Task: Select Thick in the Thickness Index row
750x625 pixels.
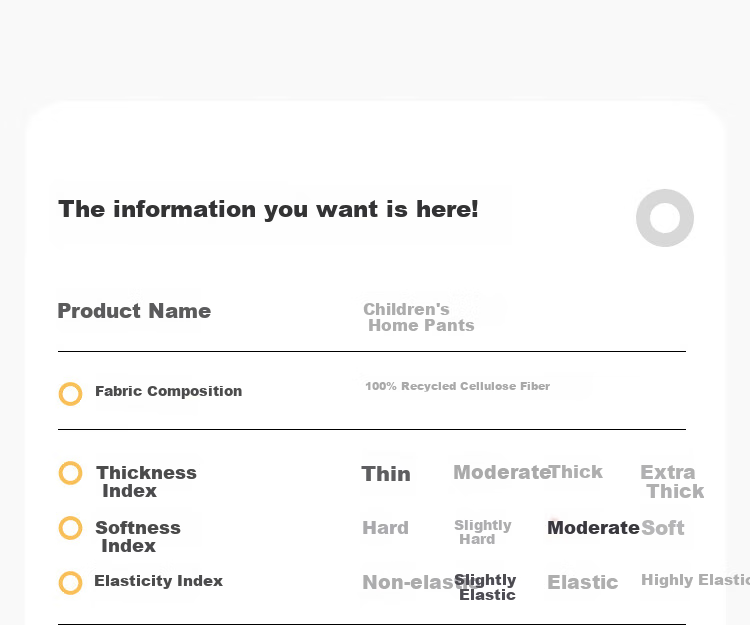Action: 576,472
